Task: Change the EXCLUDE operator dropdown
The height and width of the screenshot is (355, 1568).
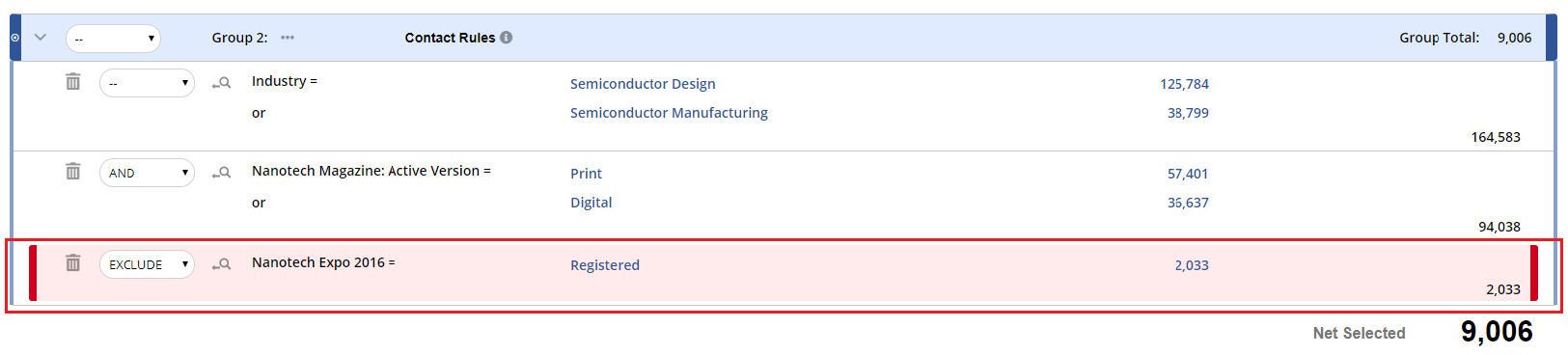Action: click(147, 264)
